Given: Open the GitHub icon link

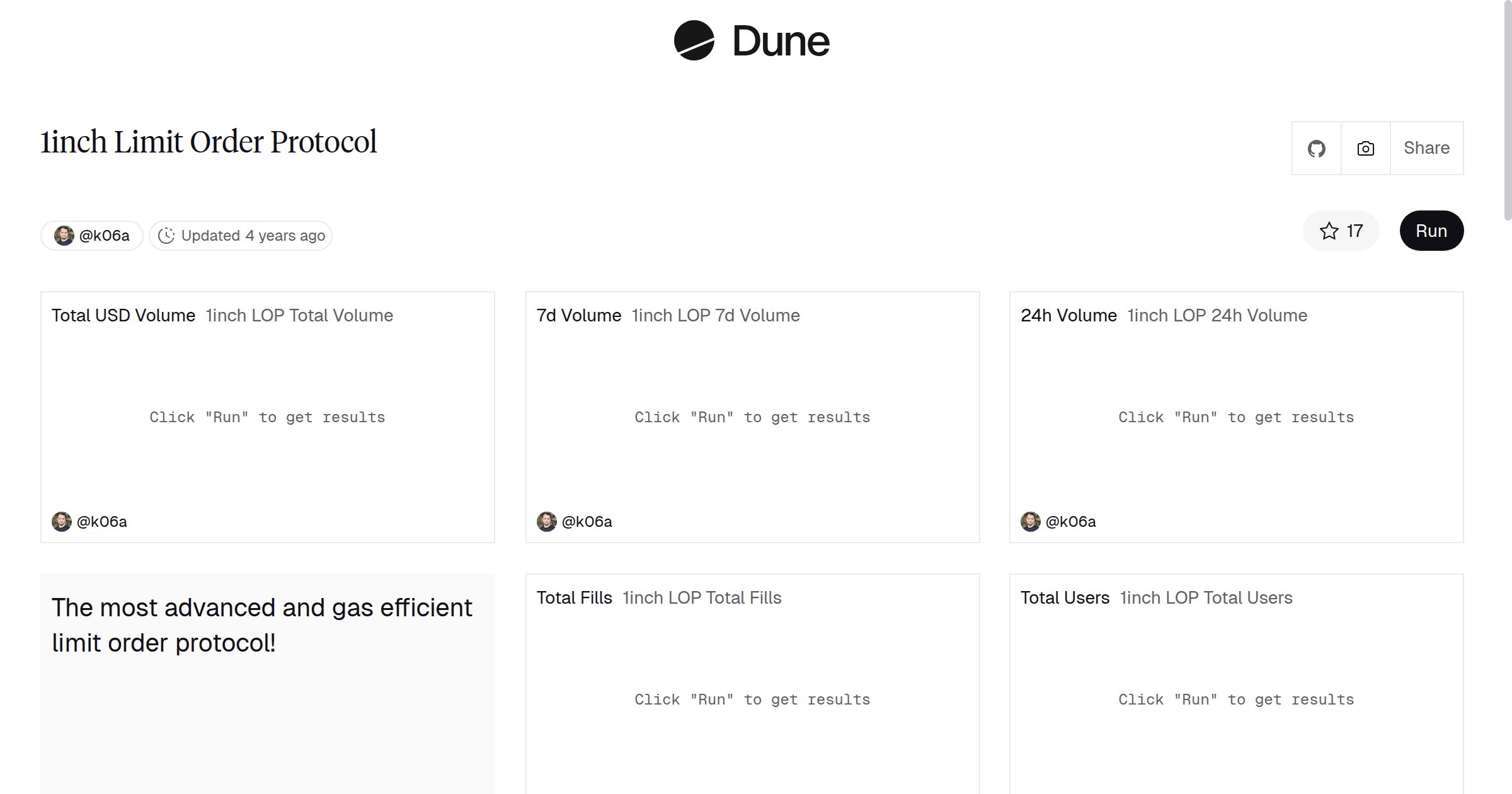Looking at the screenshot, I should tap(1316, 149).
